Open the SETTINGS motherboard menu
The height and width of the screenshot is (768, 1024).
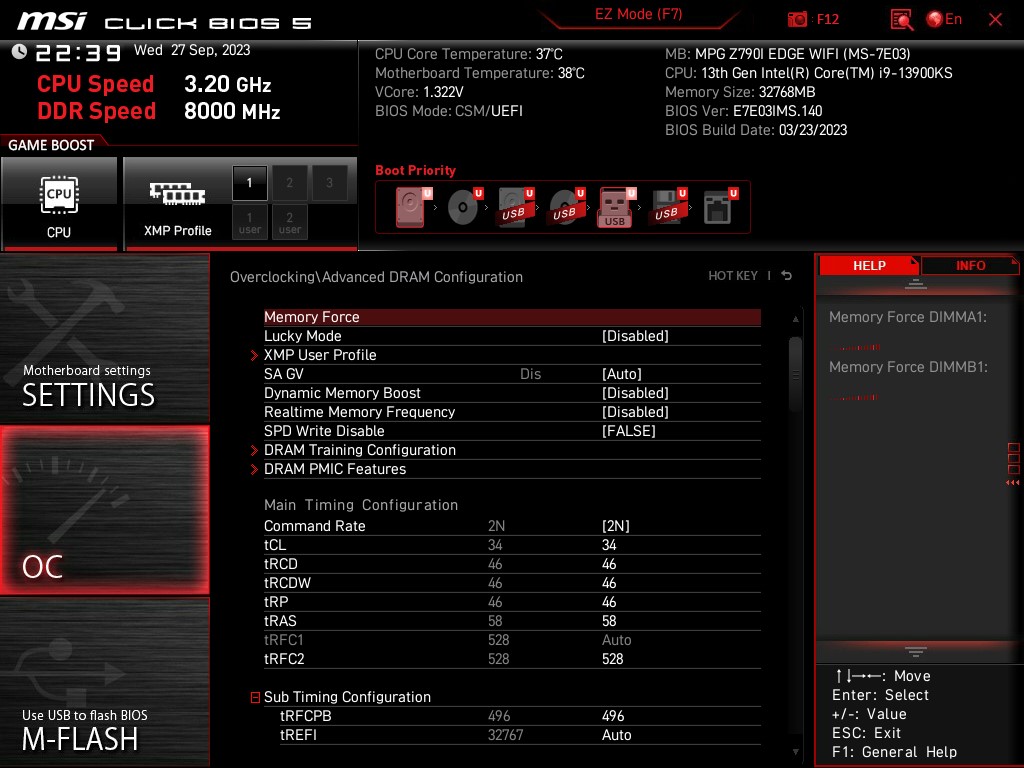(x=104, y=338)
